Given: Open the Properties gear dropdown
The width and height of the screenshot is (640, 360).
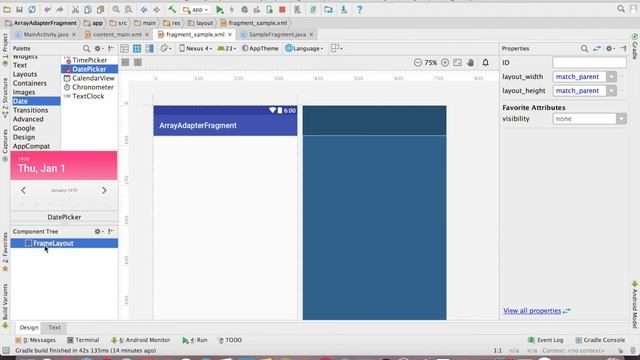Looking at the screenshot, I should point(610,49).
